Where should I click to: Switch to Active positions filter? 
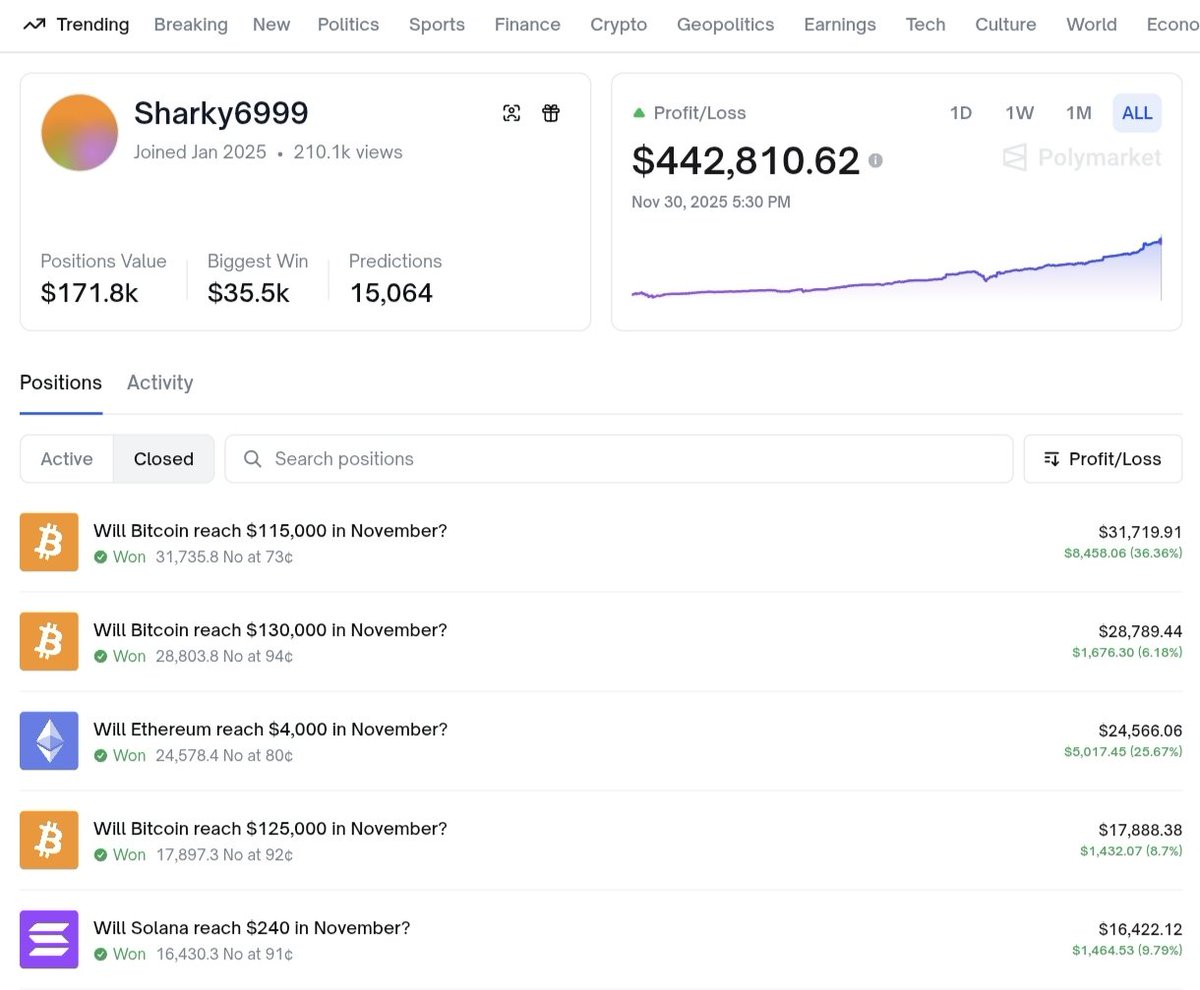tap(67, 459)
